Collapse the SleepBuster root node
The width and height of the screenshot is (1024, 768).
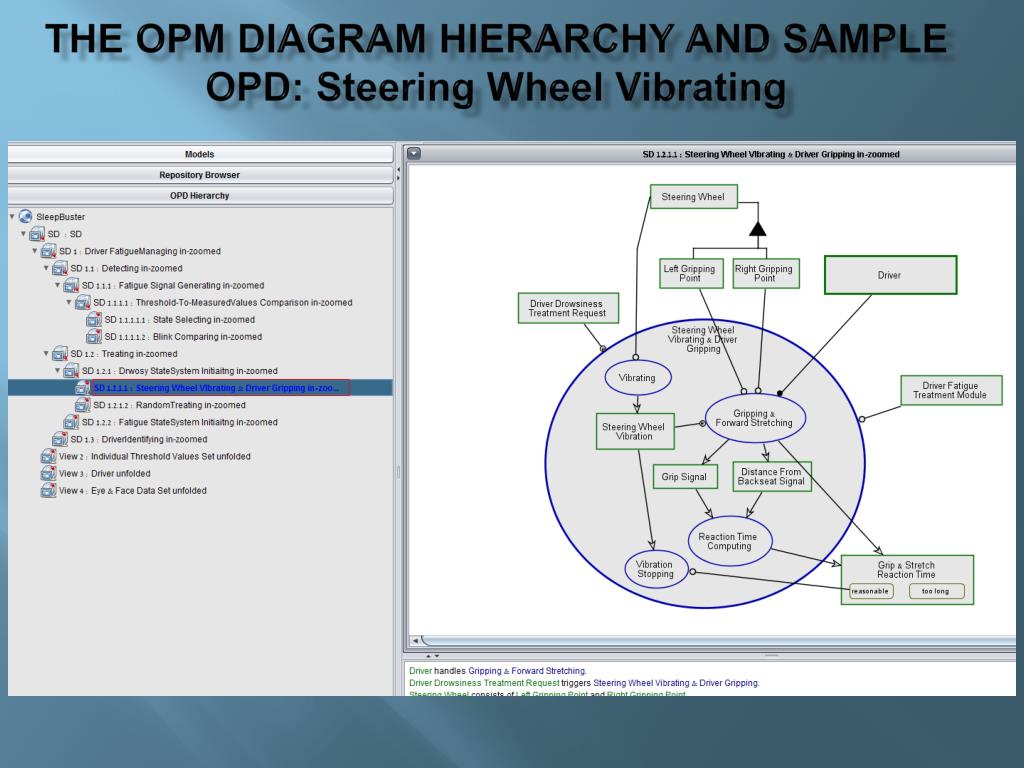[12, 216]
